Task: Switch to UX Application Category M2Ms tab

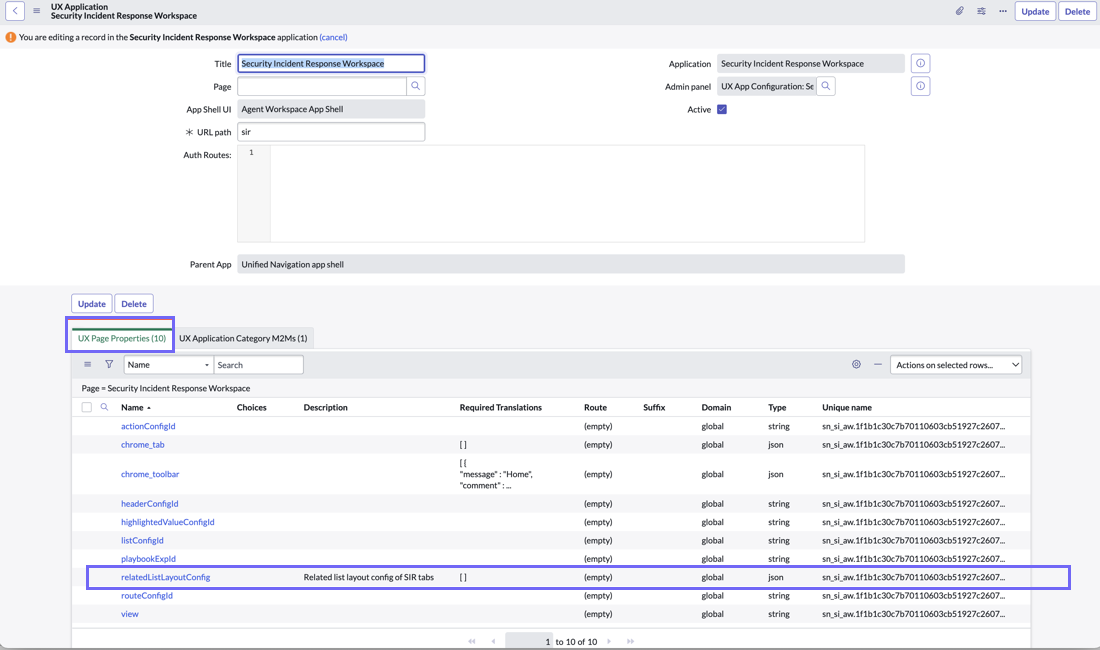Action: pyautogui.click(x=243, y=338)
